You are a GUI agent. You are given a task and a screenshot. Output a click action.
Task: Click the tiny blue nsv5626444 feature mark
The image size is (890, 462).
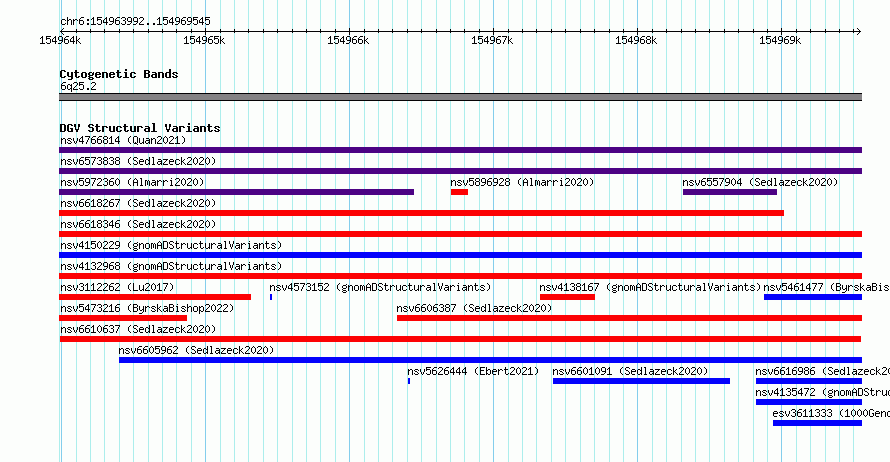coord(409,381)
